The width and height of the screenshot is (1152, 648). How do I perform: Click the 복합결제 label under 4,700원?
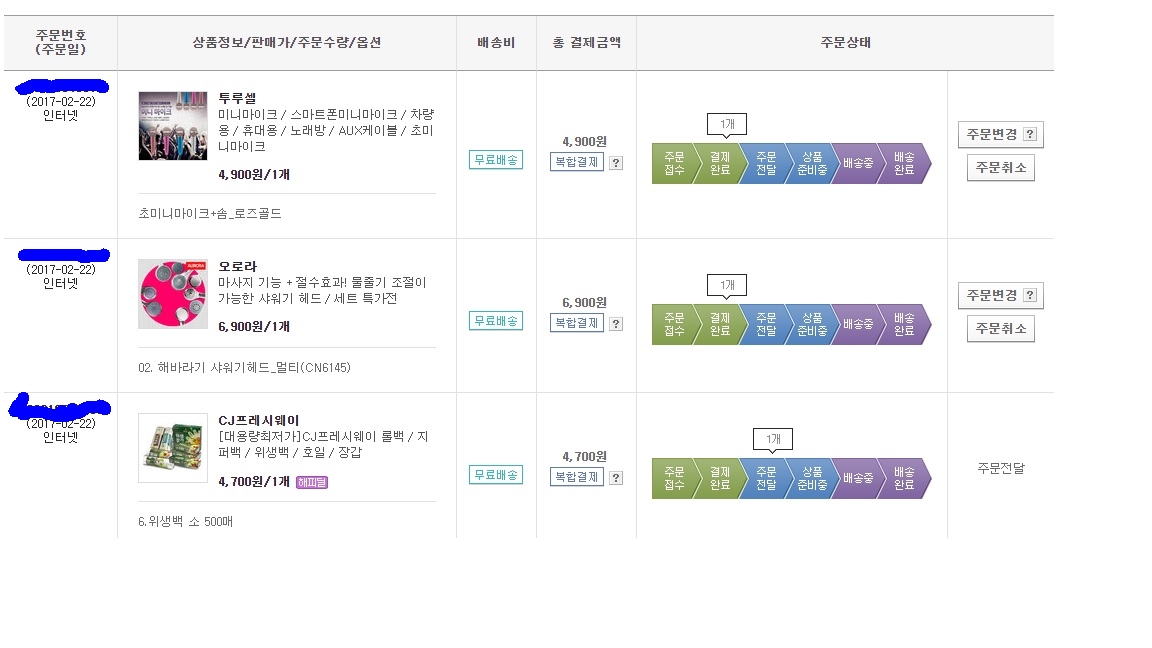[x=577, y=476]
